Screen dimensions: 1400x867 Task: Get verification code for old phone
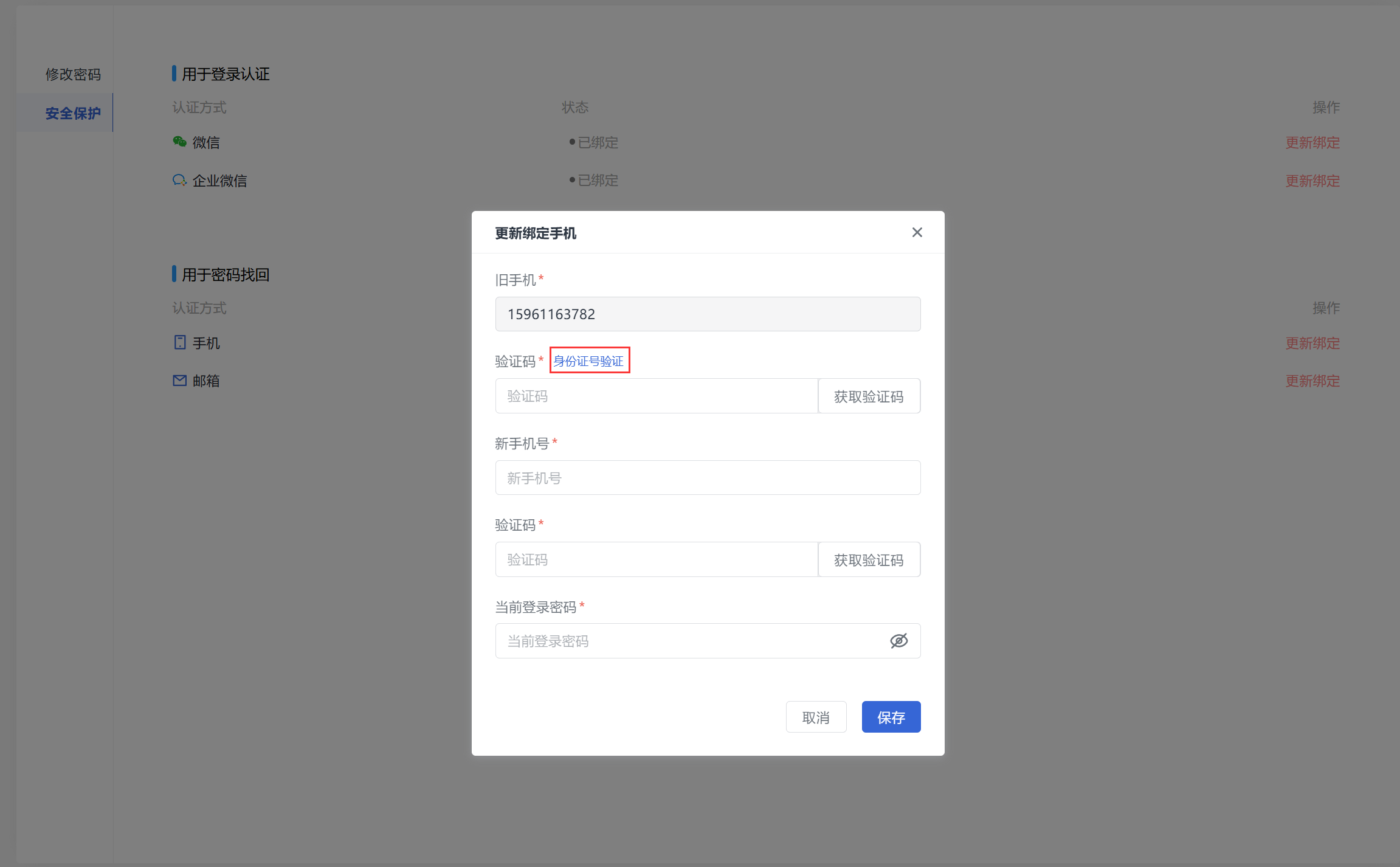click(868, 396)
